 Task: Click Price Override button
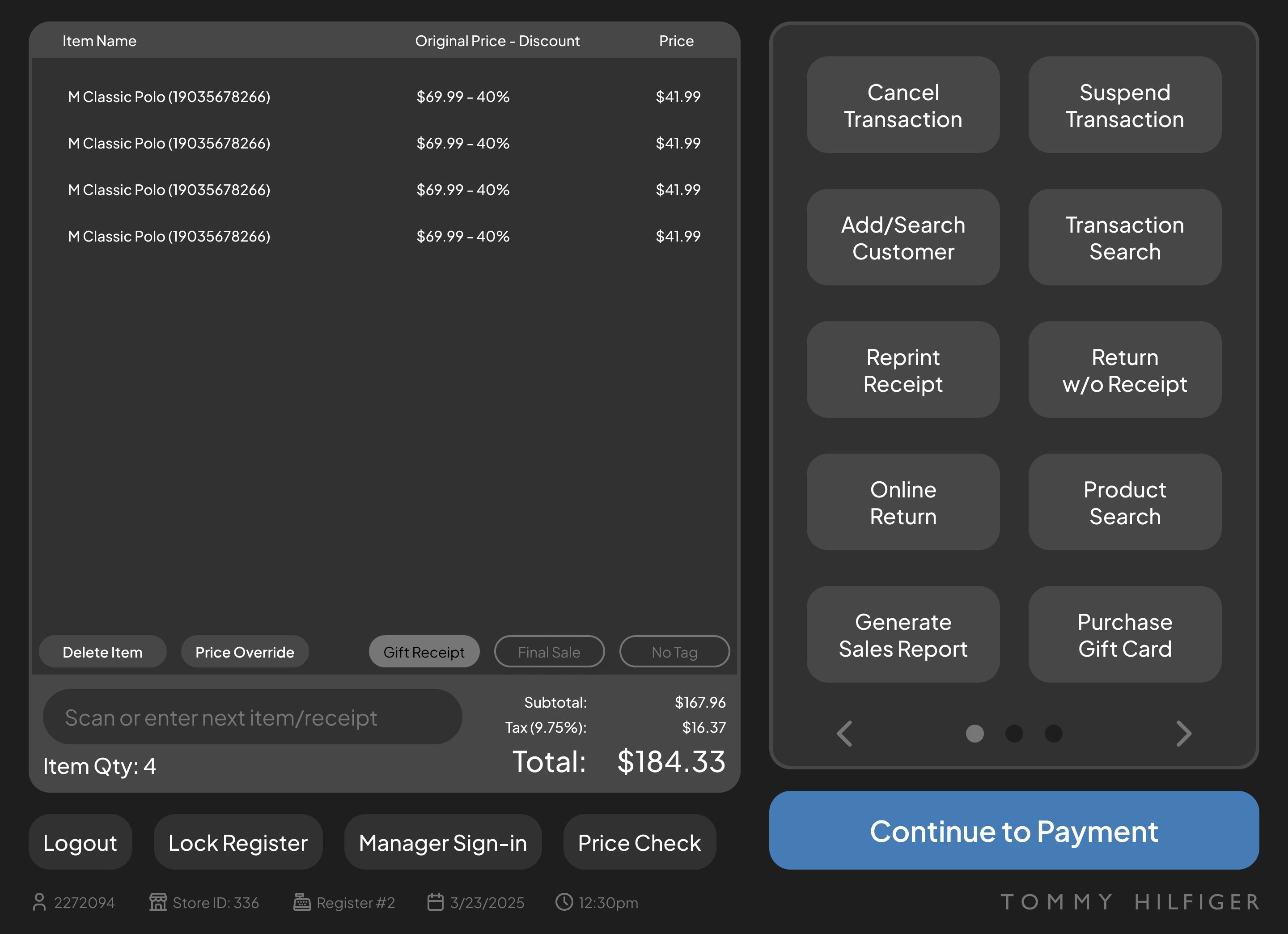click(x=245, y=652)
